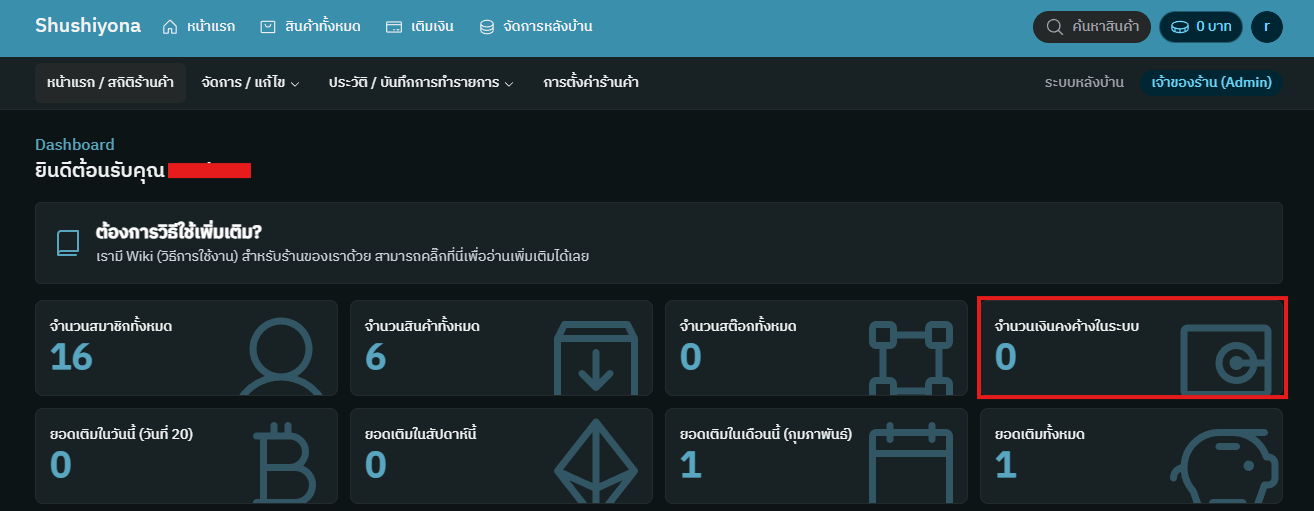
Task: Click the เจ้าของร้าน (Admin) badge
Action: [x=1211, y=82]
